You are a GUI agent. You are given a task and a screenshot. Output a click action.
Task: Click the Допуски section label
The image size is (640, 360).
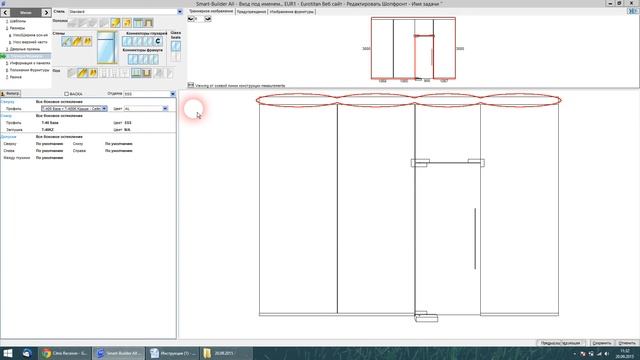click(7, 137)
